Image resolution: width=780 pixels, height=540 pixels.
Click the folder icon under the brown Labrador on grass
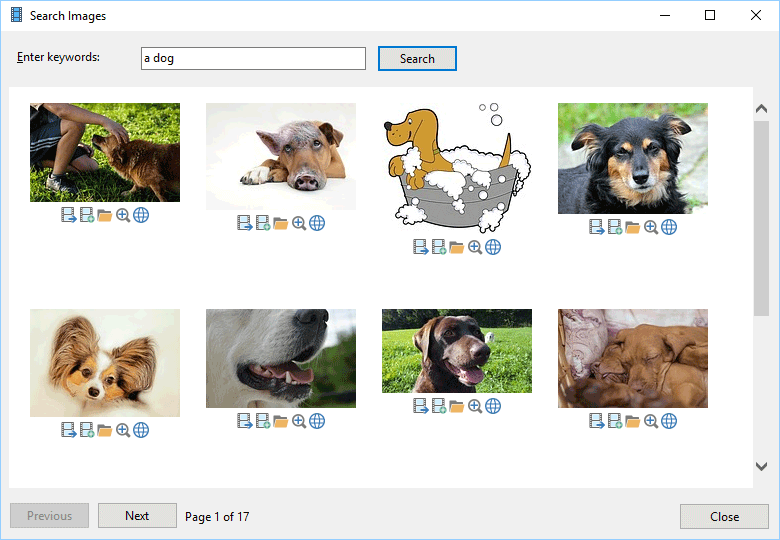click(457, 406)
